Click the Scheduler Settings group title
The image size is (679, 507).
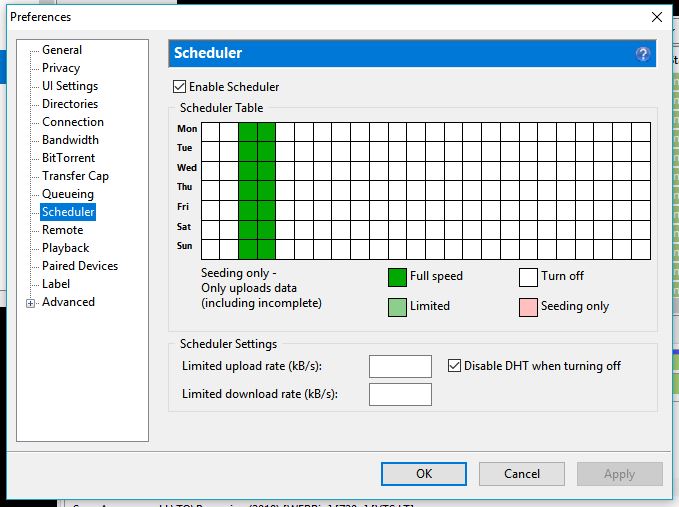[x=228, y=344]
